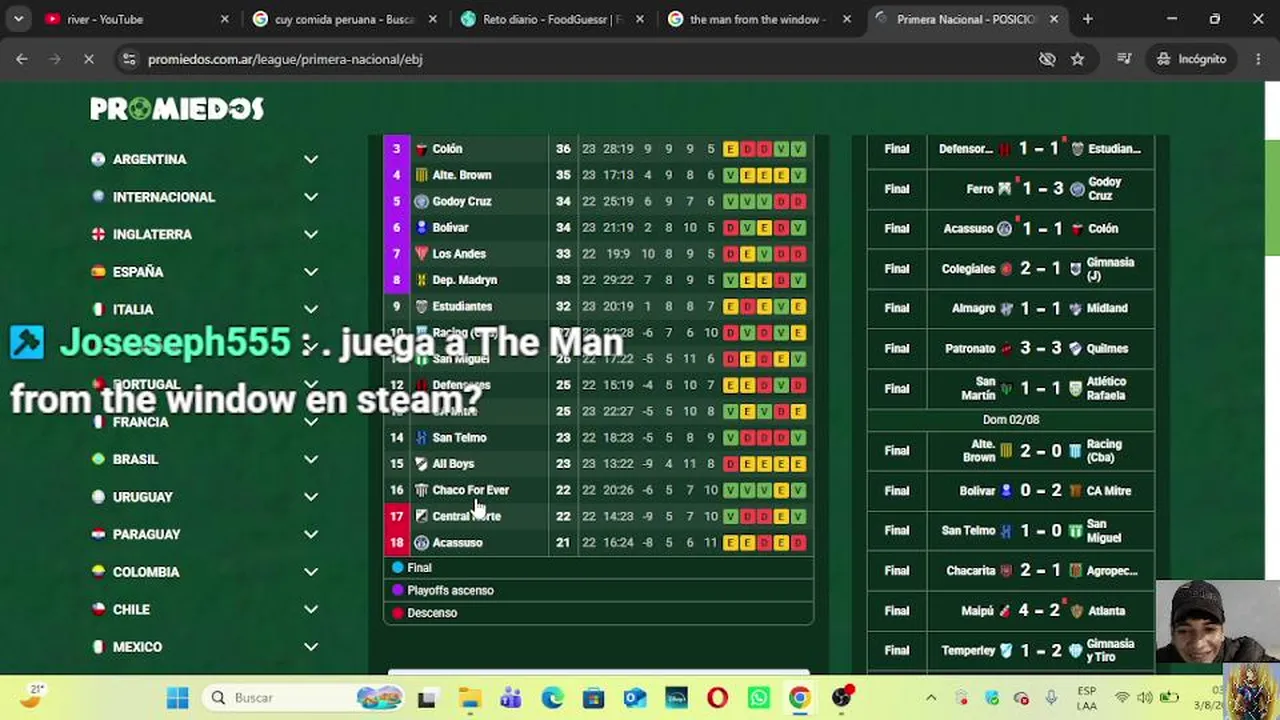Open the Windows Start menu
Viewport: 1280px width, 720px height.
pos(178,698)
